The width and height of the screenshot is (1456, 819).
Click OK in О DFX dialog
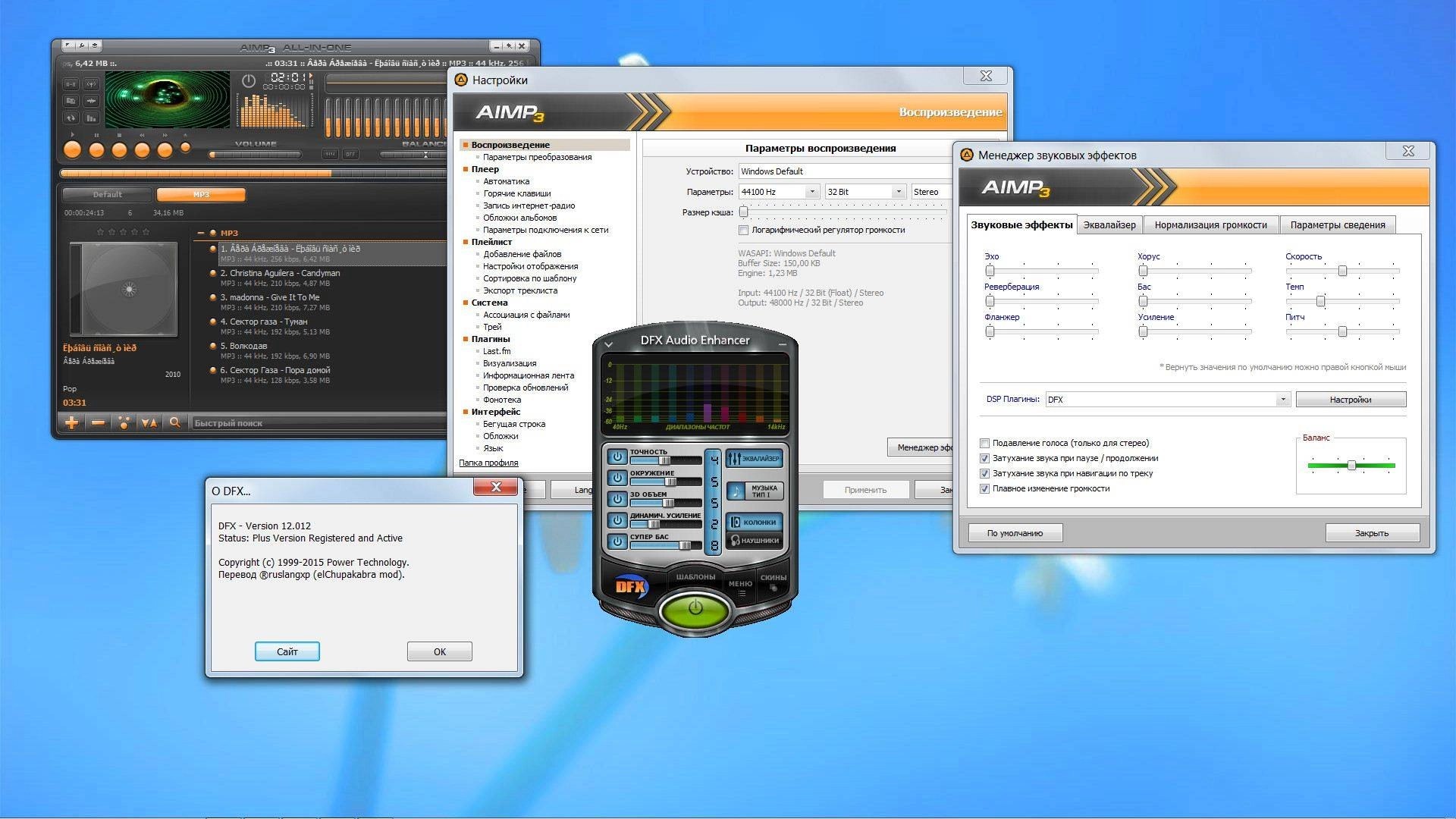coord(440,651)
